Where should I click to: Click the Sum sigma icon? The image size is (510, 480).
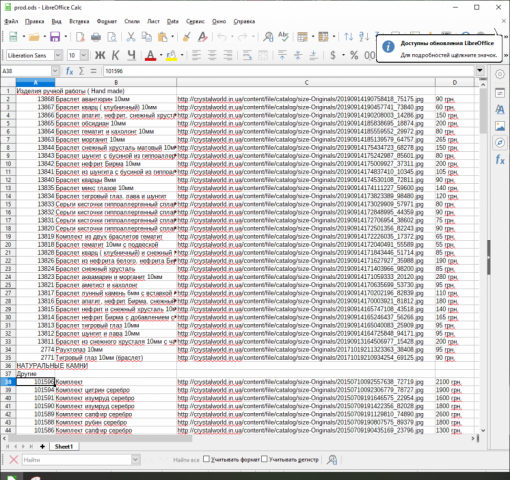81,71
